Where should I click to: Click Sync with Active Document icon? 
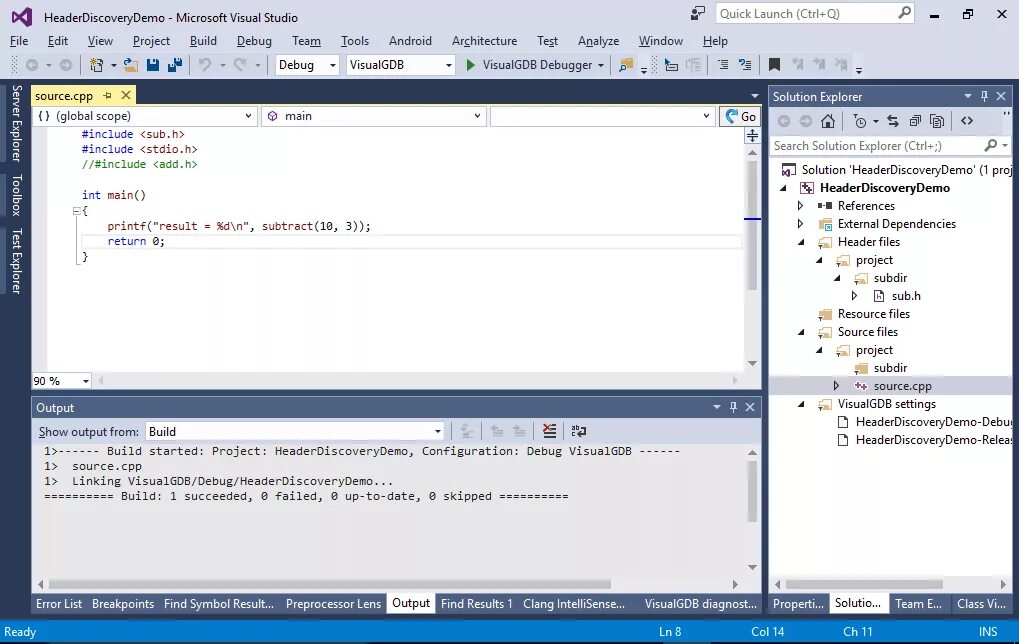pos(893,121)
